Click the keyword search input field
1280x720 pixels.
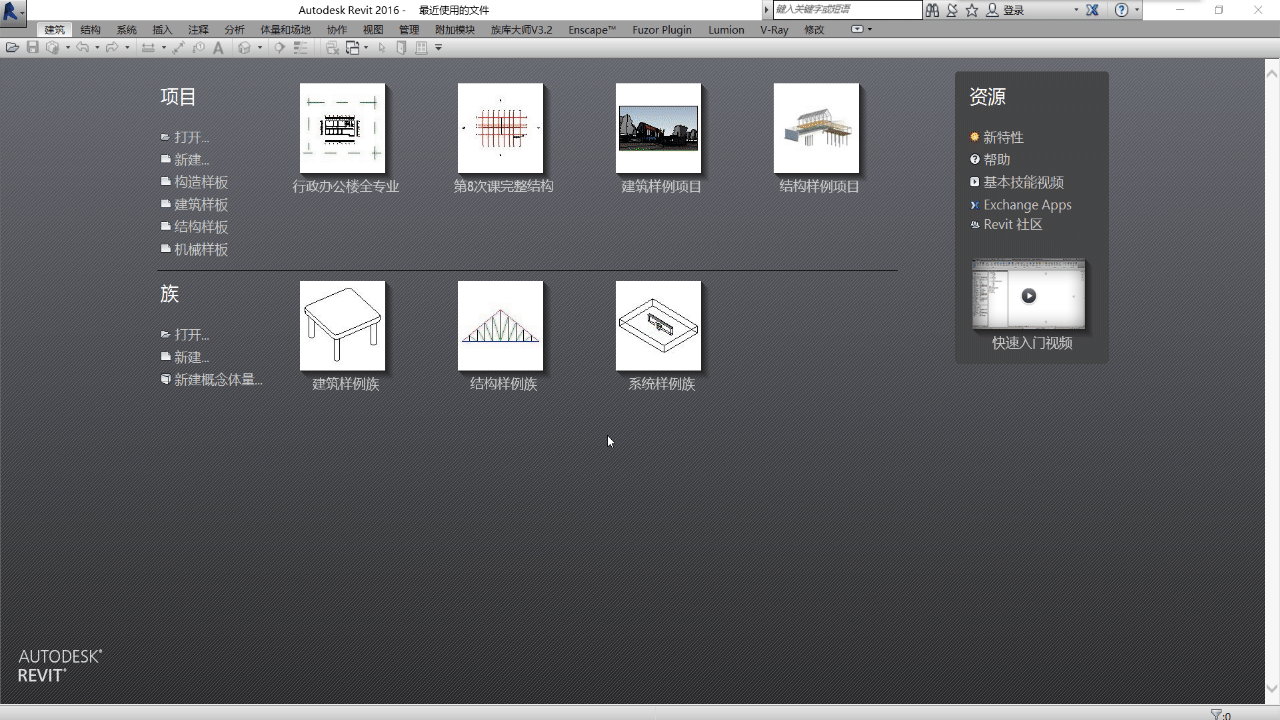click(x=846, y=10)
